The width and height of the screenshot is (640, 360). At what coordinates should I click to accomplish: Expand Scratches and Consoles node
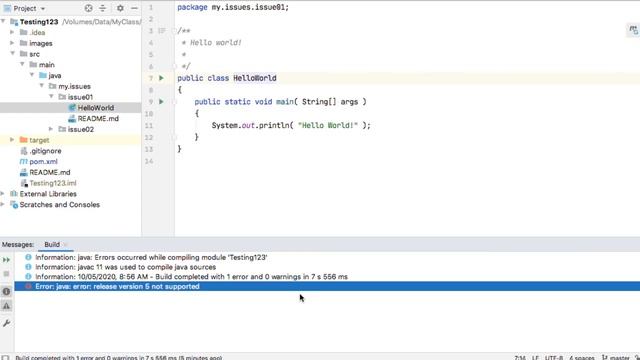pos(3,204)
